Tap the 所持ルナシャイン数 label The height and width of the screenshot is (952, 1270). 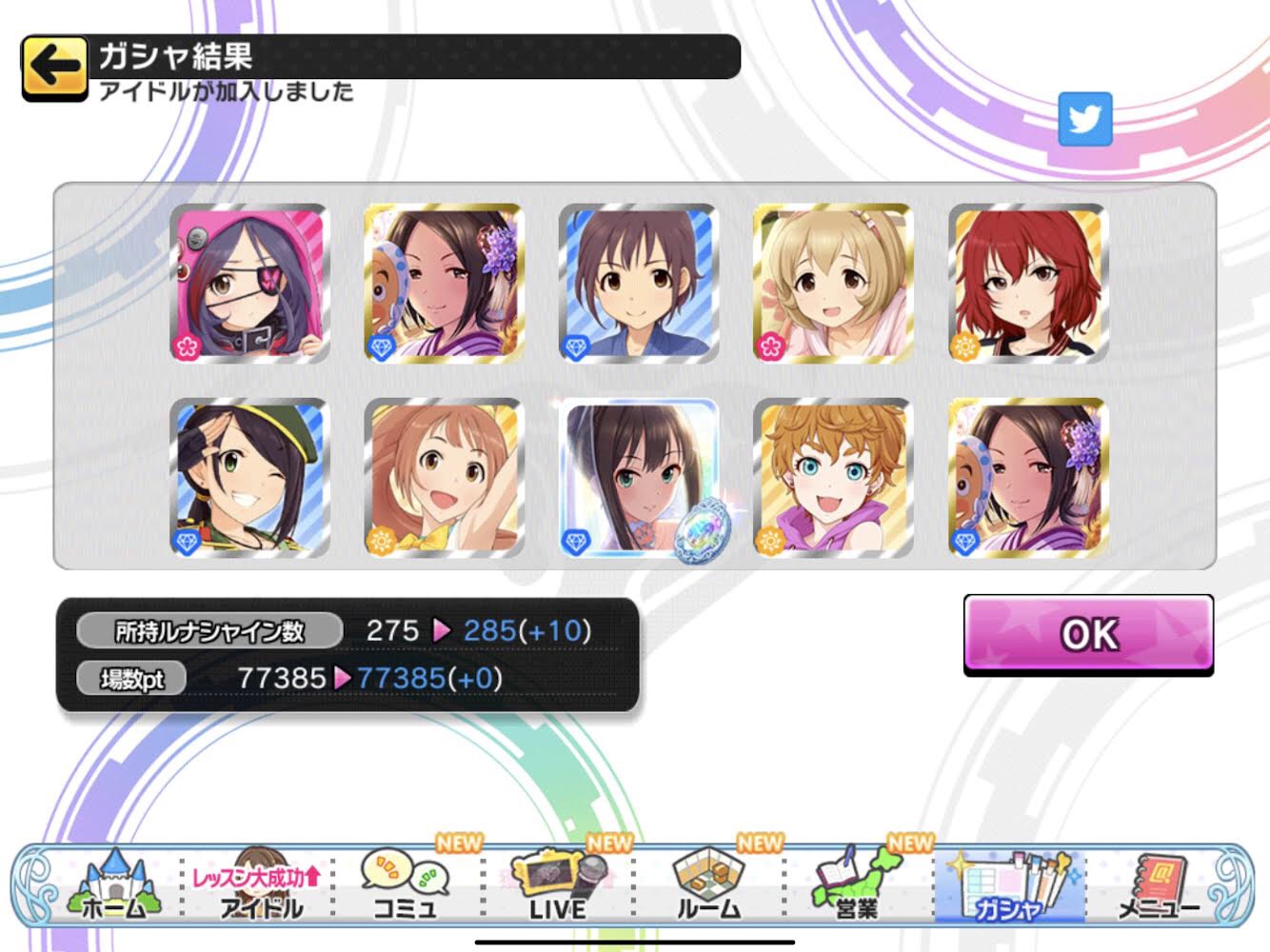(209, 630)
